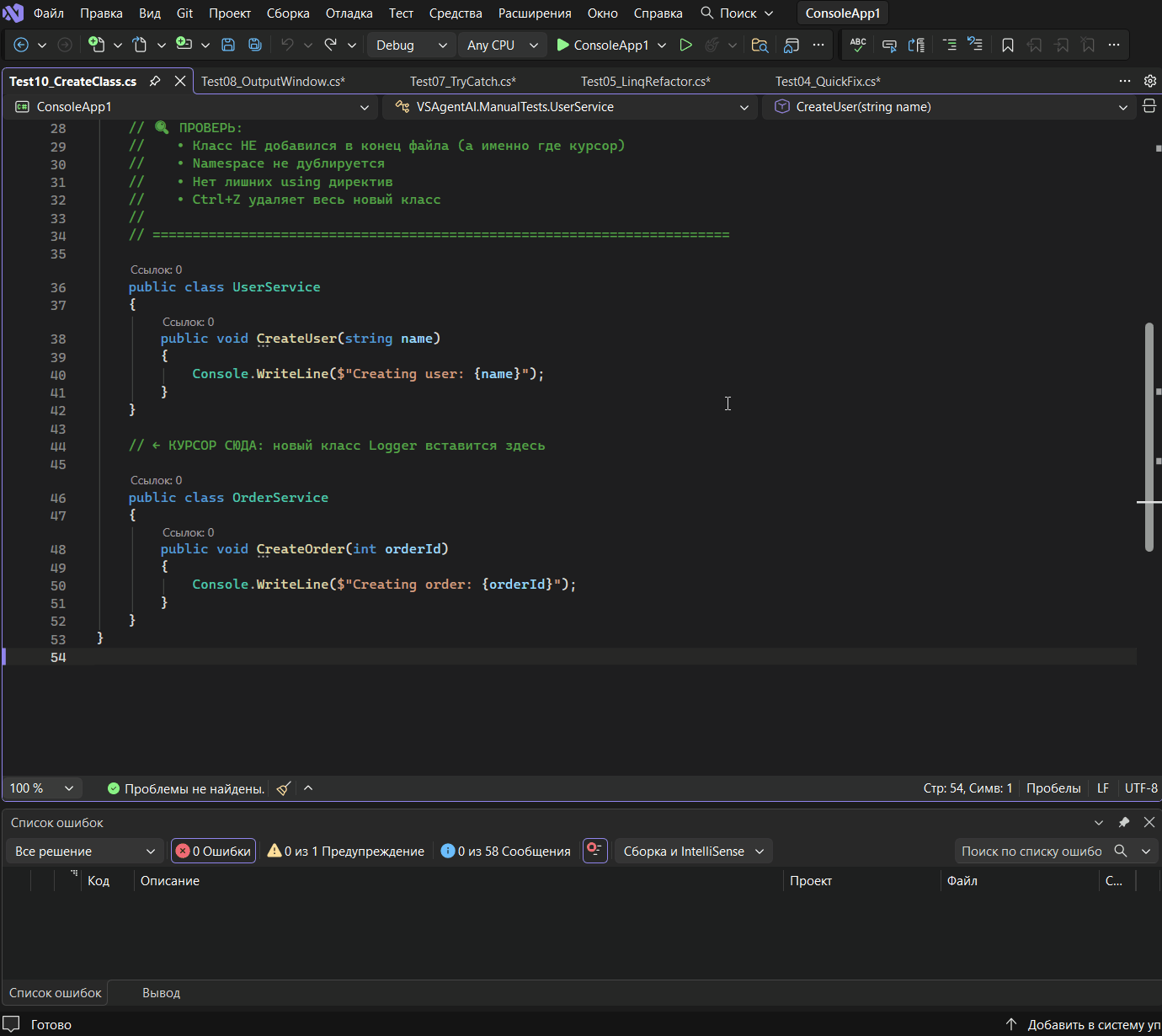
Task: Open the Find in Files folder-search icon
Action: click(760, 45)
